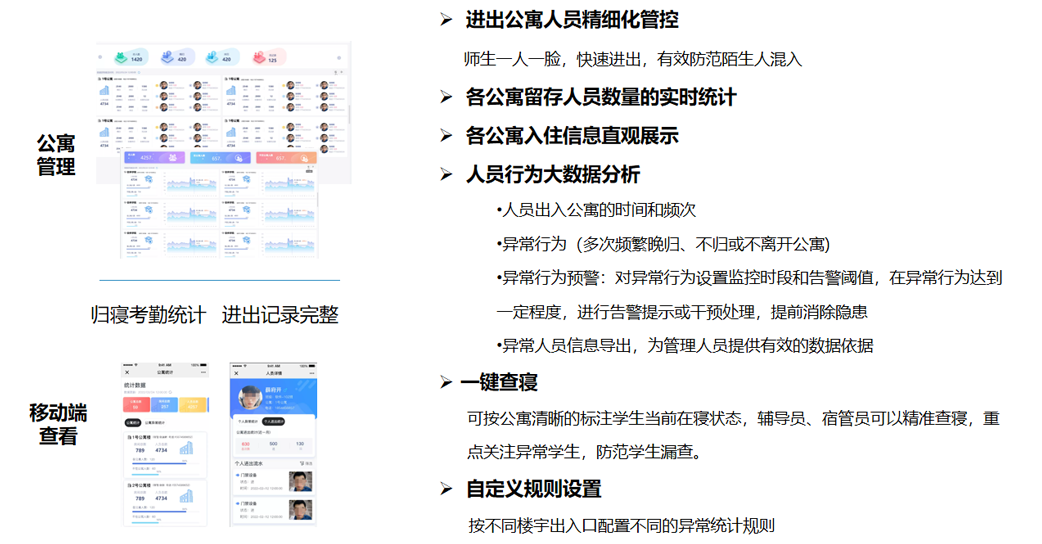Click the right carousel arrow beside stat cards

click(339, 57)
